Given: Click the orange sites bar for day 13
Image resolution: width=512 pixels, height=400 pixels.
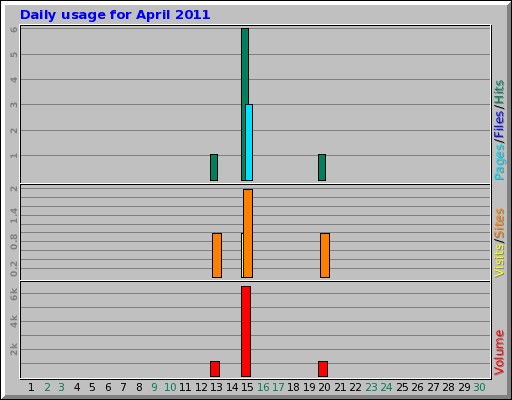Looking at the screenshot, I should [217, 255].
